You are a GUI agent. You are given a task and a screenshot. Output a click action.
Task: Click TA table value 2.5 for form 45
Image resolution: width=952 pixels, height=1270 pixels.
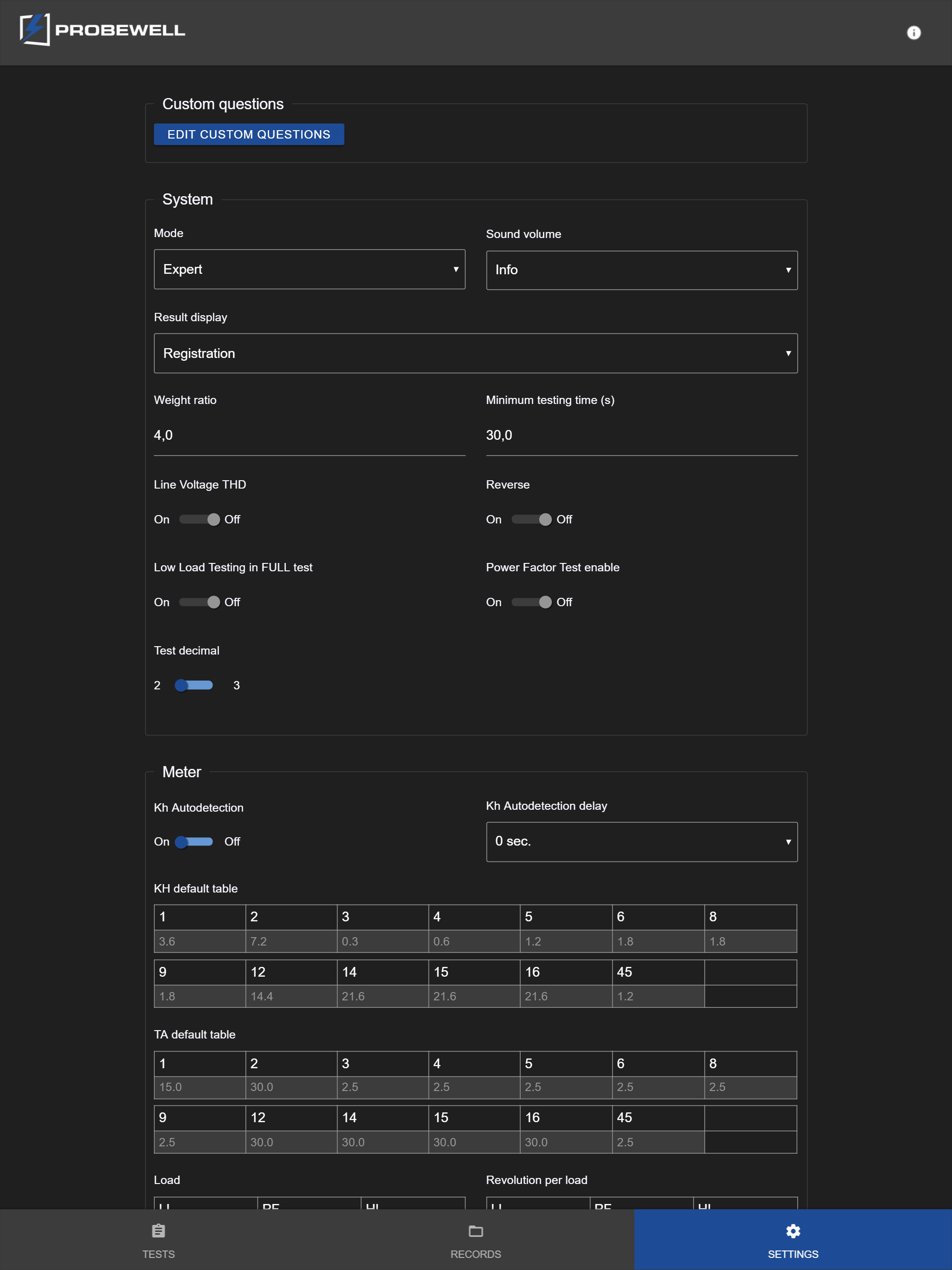(658, 1142)
